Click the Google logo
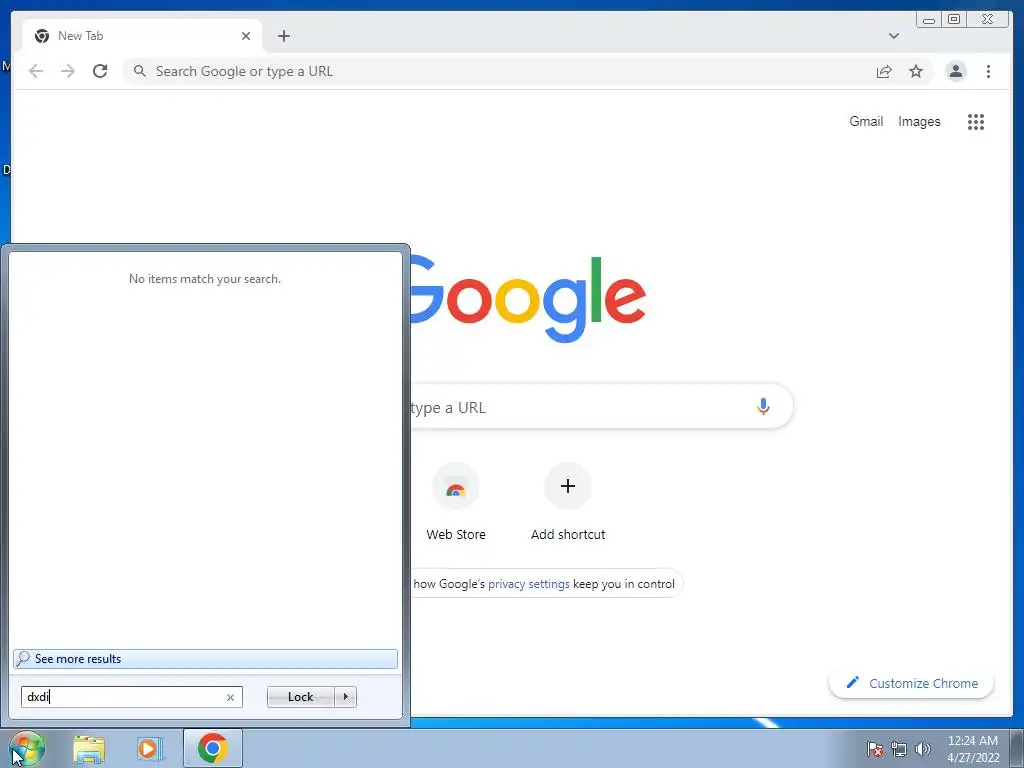 click(528, 299)
